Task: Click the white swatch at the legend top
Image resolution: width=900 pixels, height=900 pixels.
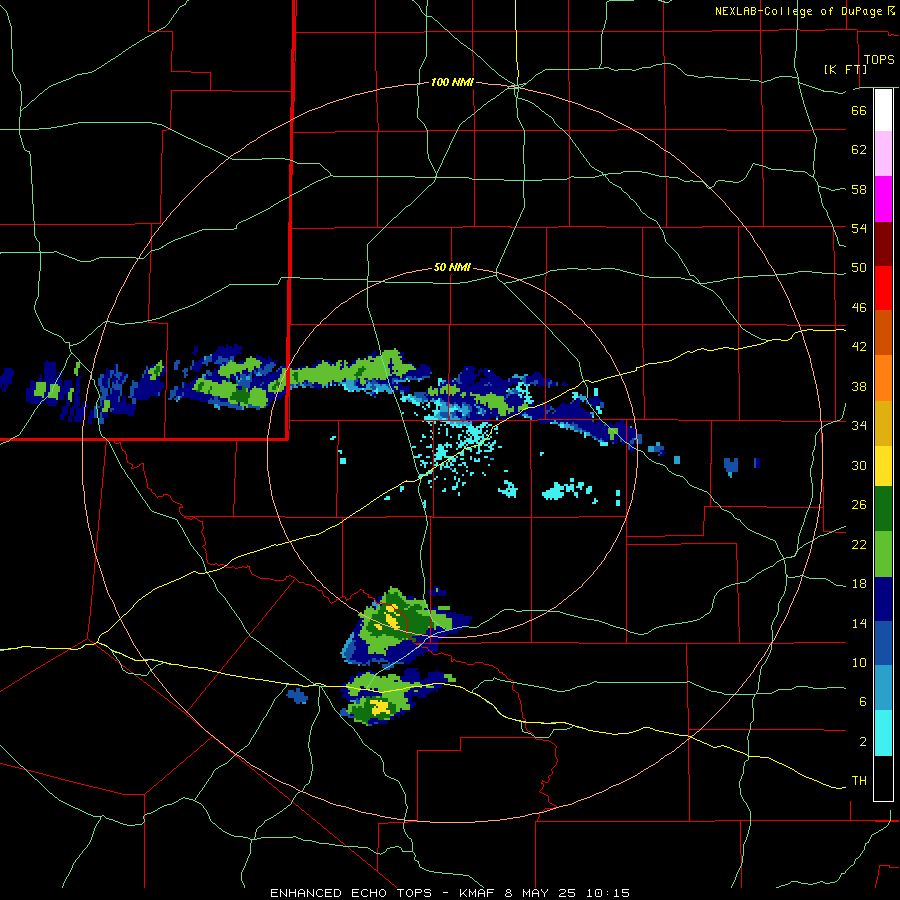Action: pyautogui.click(x=883, y=110)
